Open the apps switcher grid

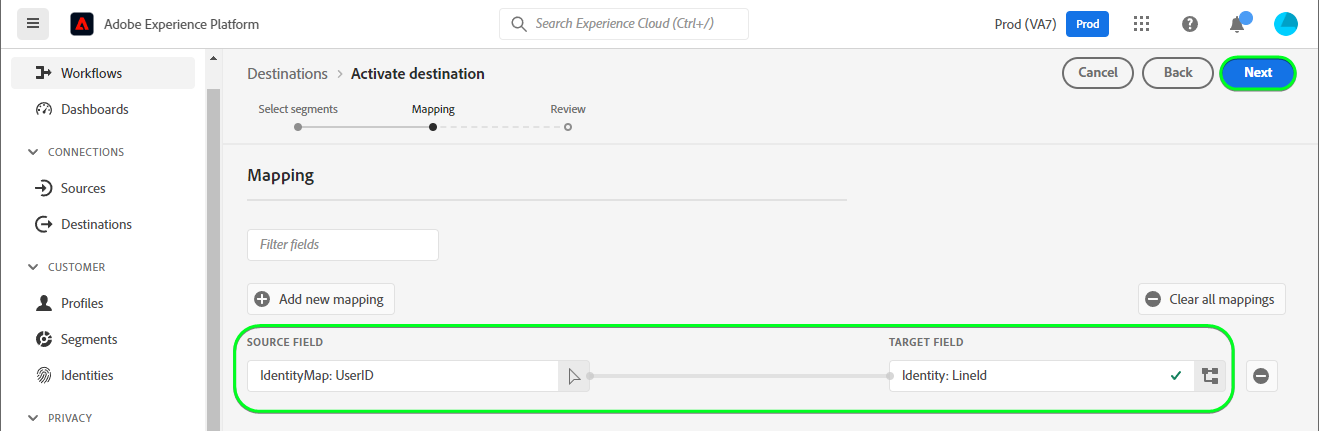[x=1141, y=24]
